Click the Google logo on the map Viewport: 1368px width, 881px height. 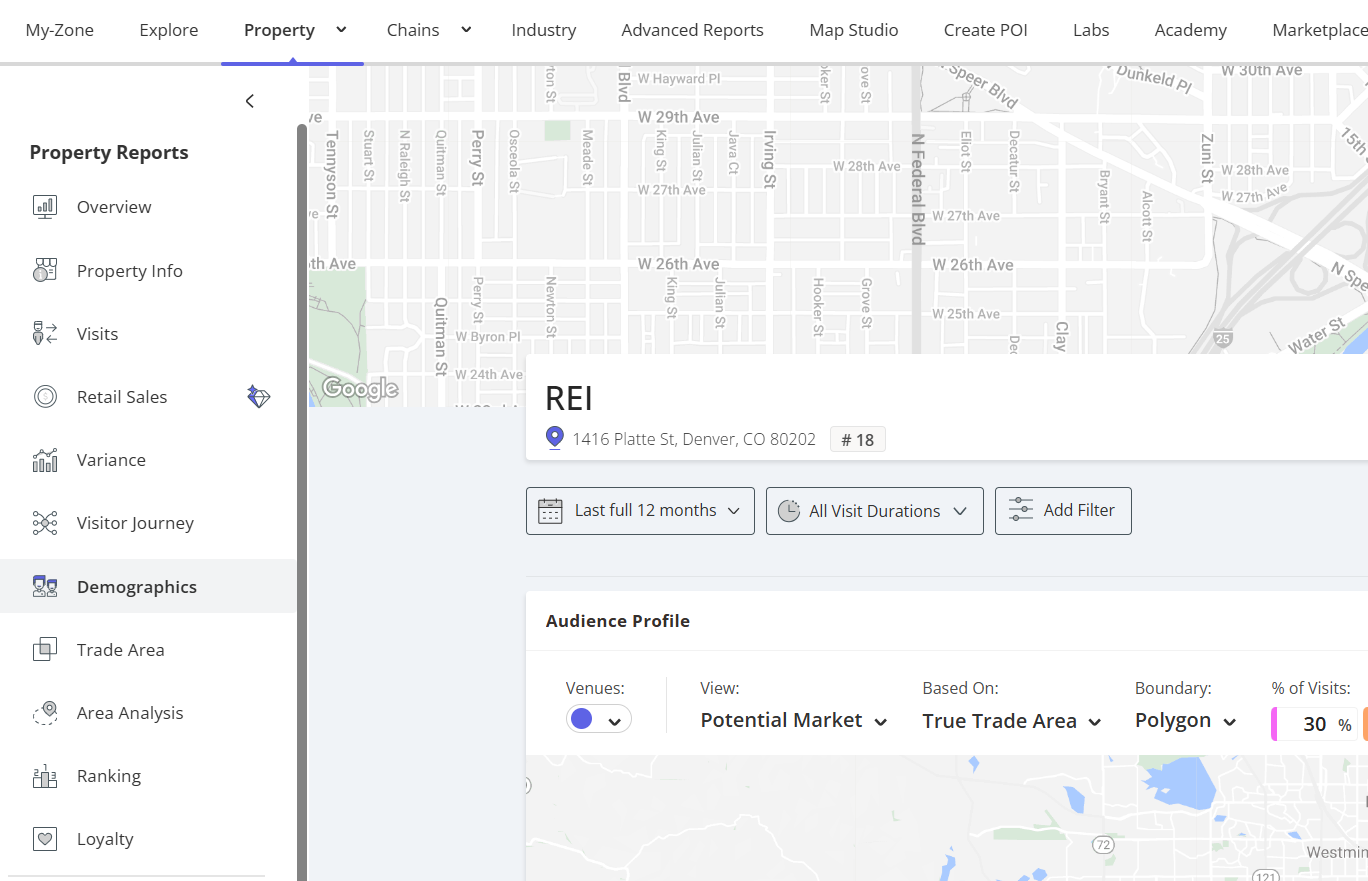360,389
